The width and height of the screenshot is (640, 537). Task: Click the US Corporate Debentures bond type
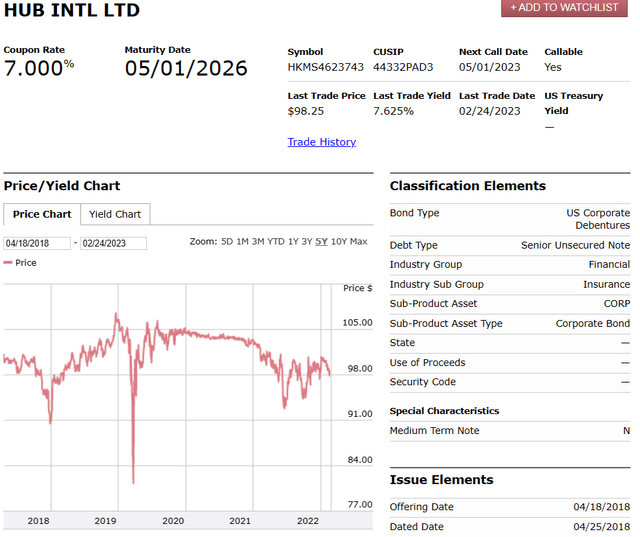[598, 219]
